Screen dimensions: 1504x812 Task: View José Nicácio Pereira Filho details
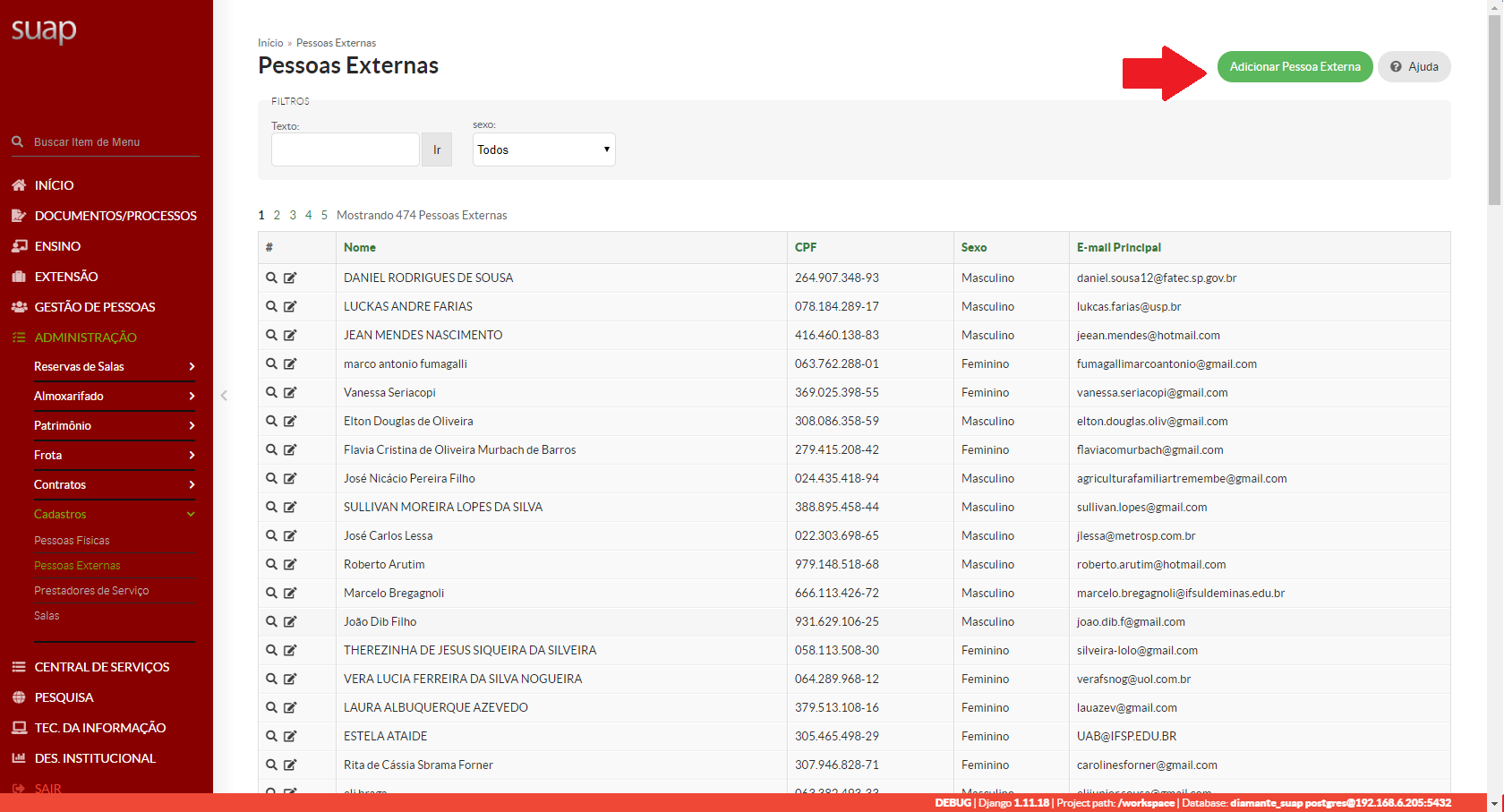tap(271, 478)
